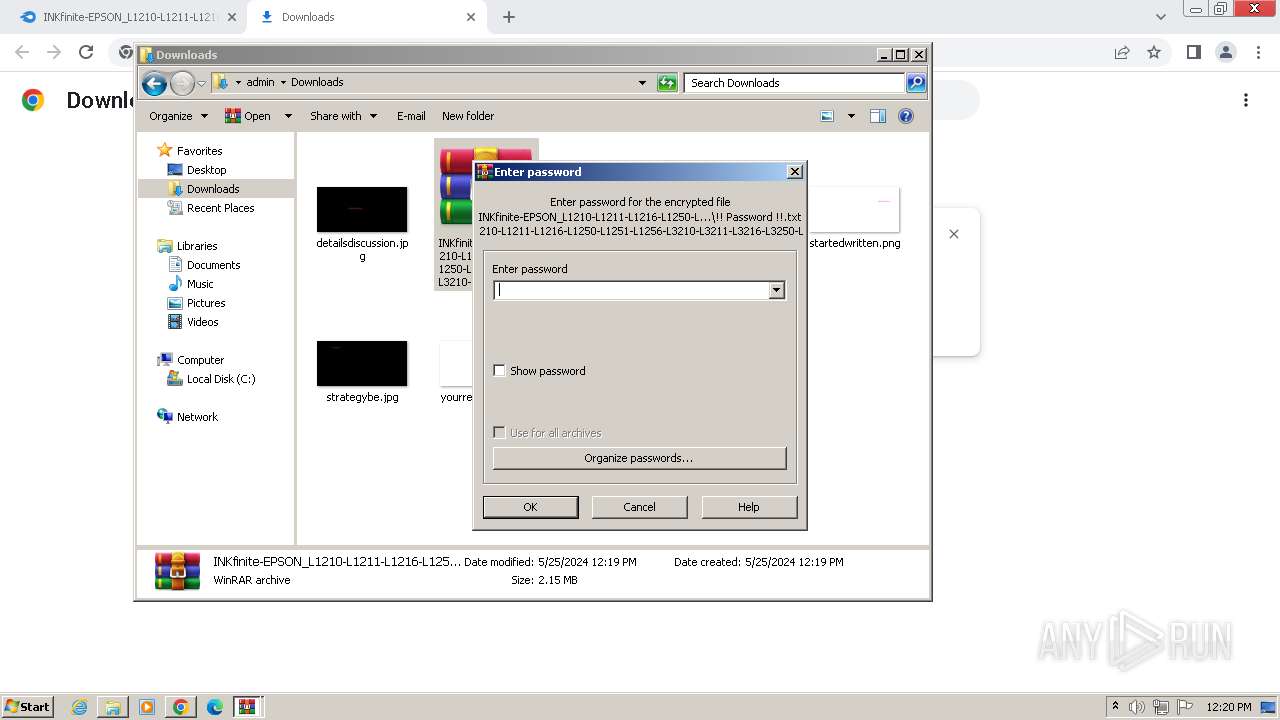Open the Windows Start menu

27,706
